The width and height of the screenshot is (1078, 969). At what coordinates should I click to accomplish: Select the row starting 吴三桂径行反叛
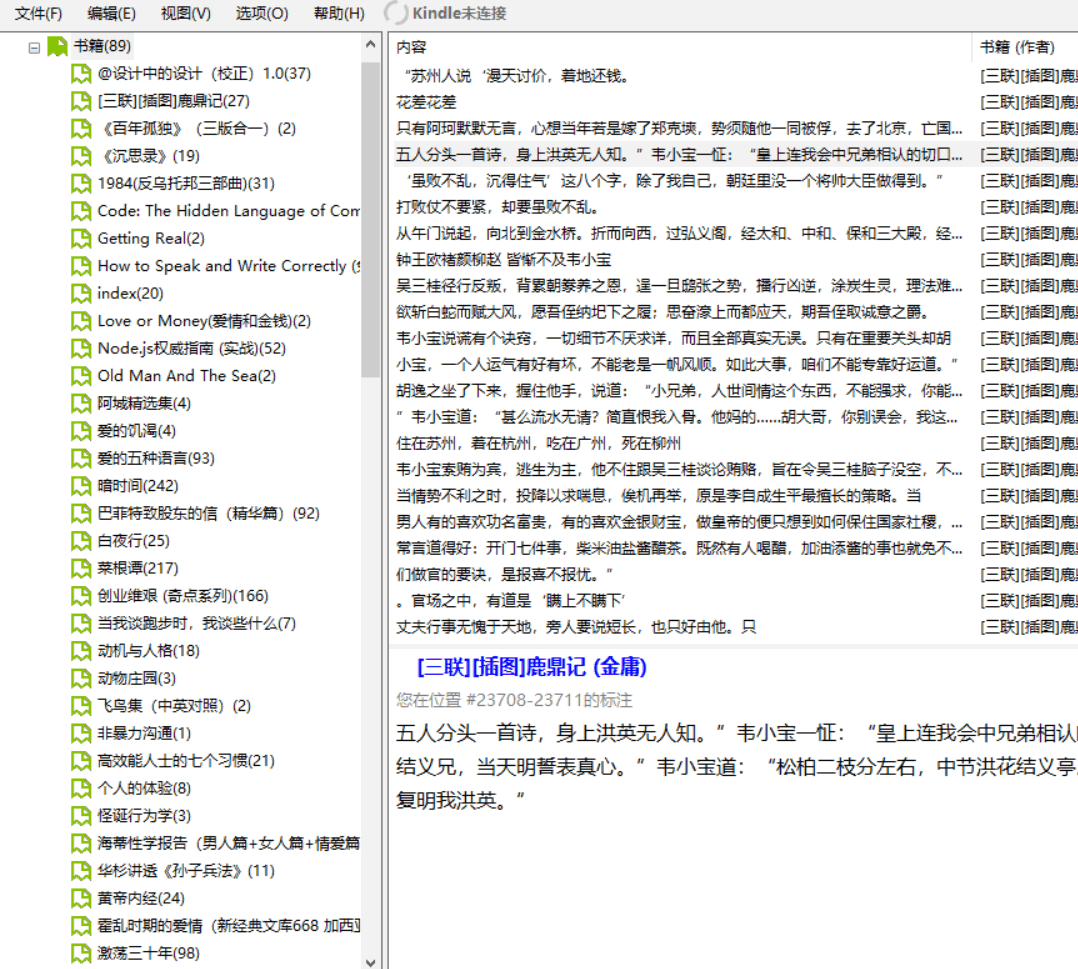point(679,286)
